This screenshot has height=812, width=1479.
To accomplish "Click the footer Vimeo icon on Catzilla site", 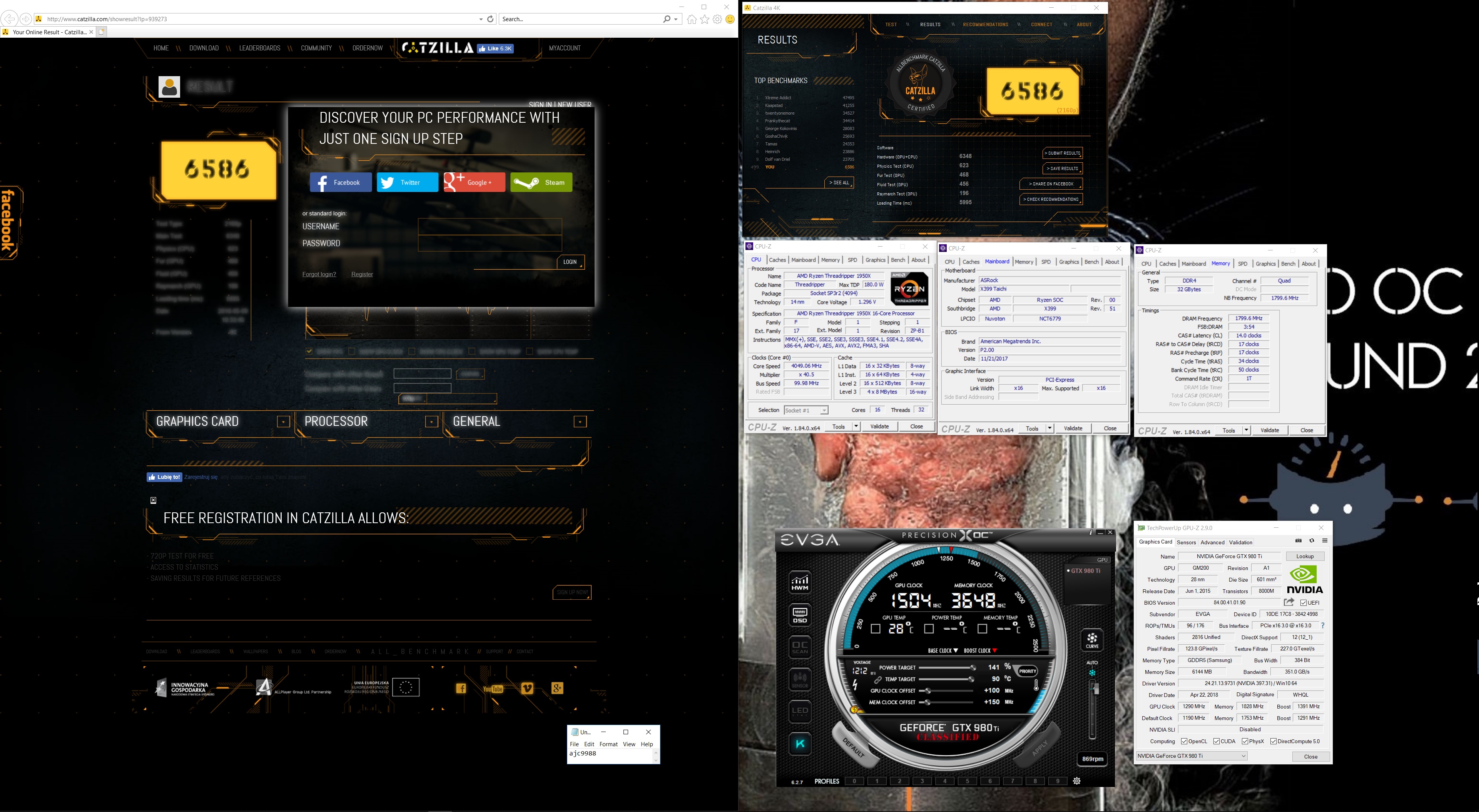I will pyautogui.click(x=527, y=688).
